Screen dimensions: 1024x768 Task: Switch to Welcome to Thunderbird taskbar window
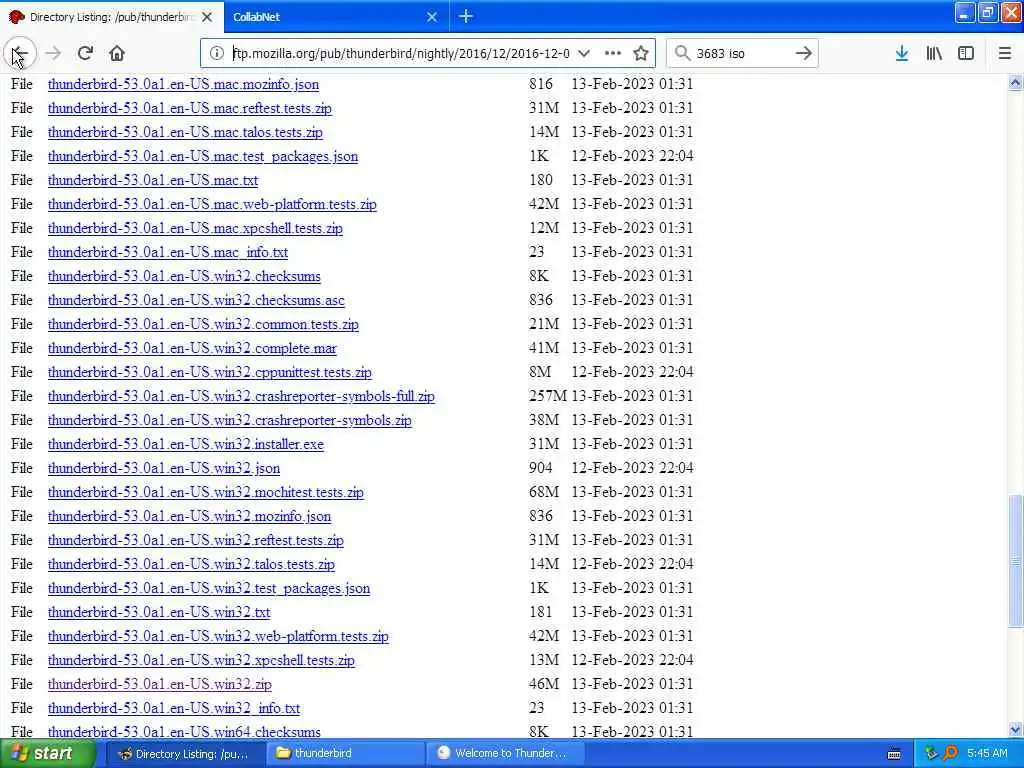[505, 754]
